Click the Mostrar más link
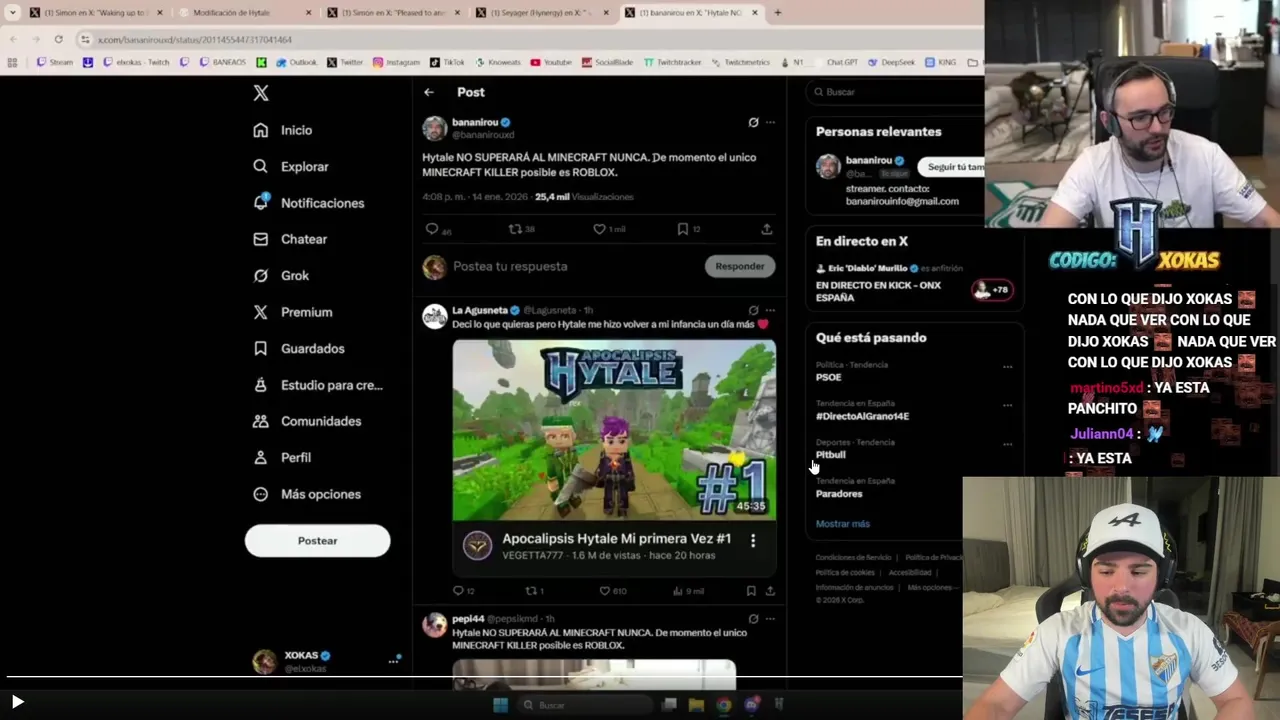The image size is (1280, 720). [842, 524]
